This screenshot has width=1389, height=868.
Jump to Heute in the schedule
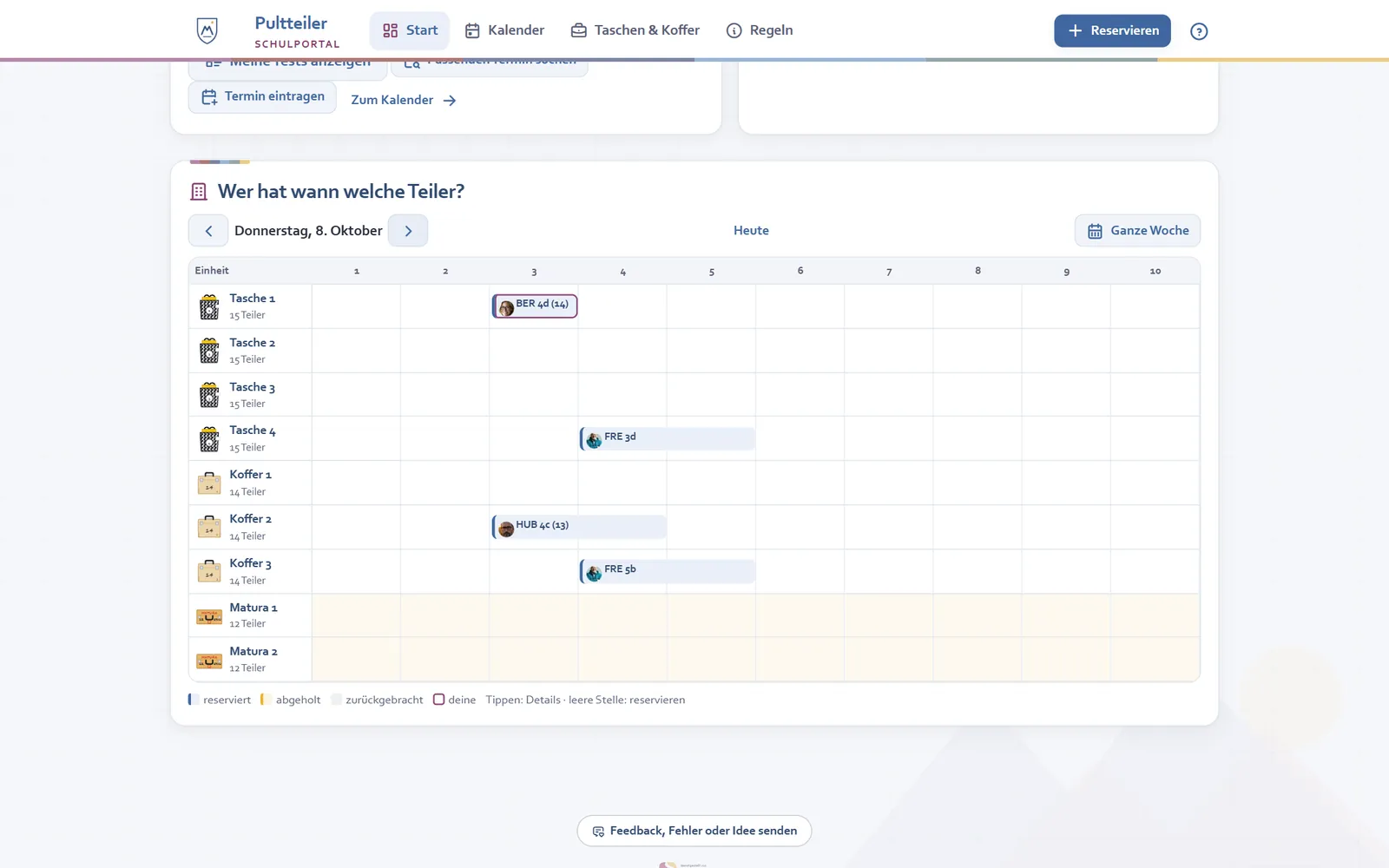pyautogui.click(x=751, y=231)
